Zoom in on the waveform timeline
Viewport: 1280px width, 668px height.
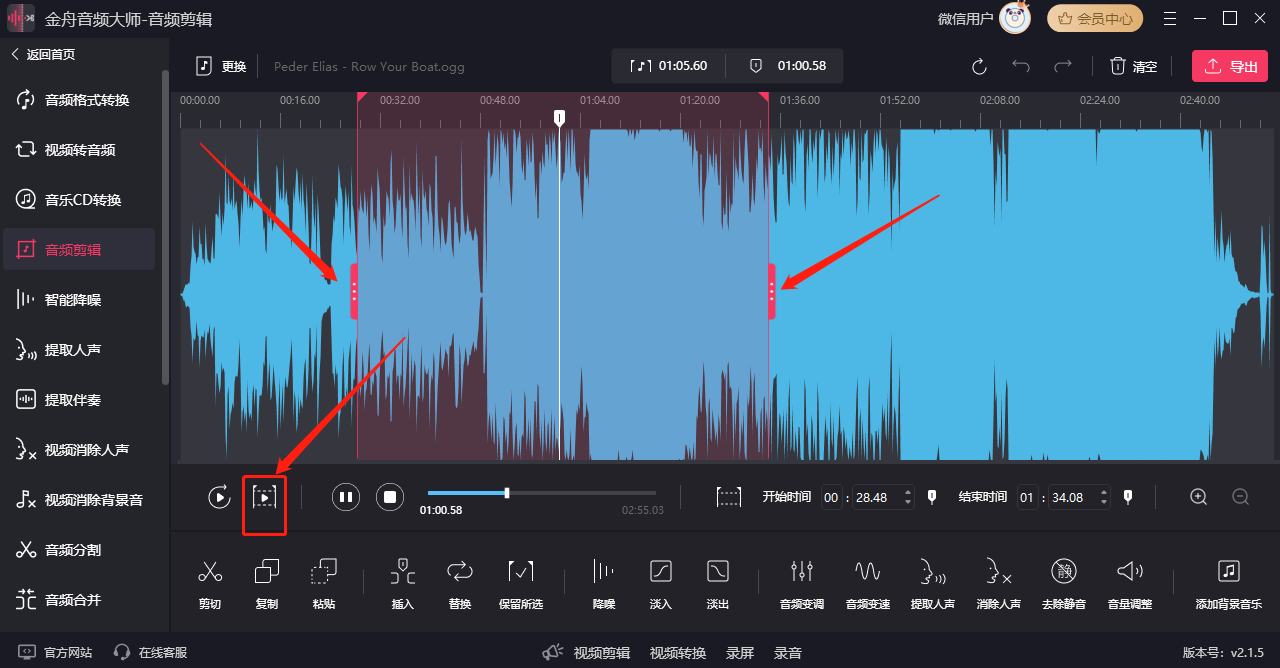(1199, 497)
